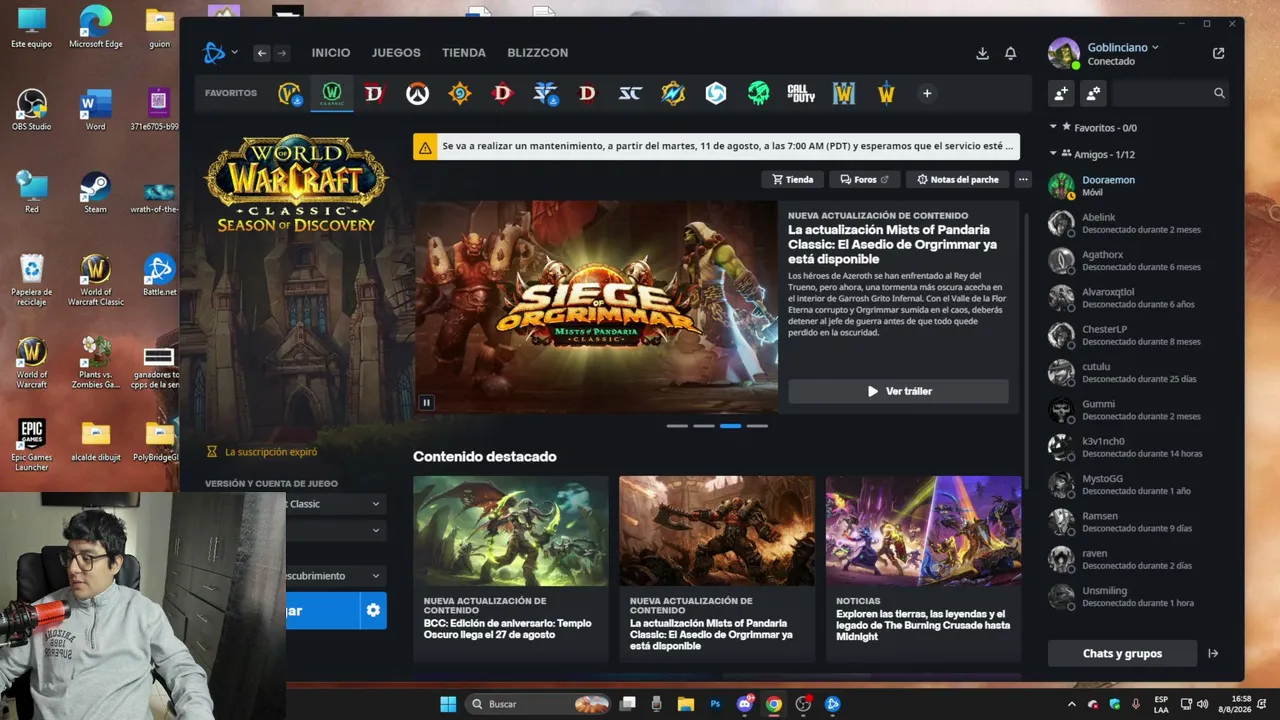Go to the INICIO tab

[331, 53]
